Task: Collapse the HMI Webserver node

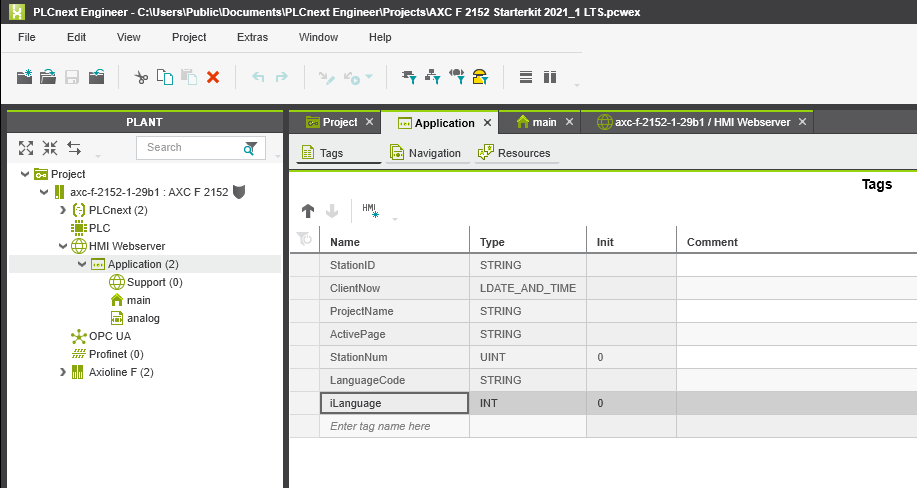Action: (63, 246)
